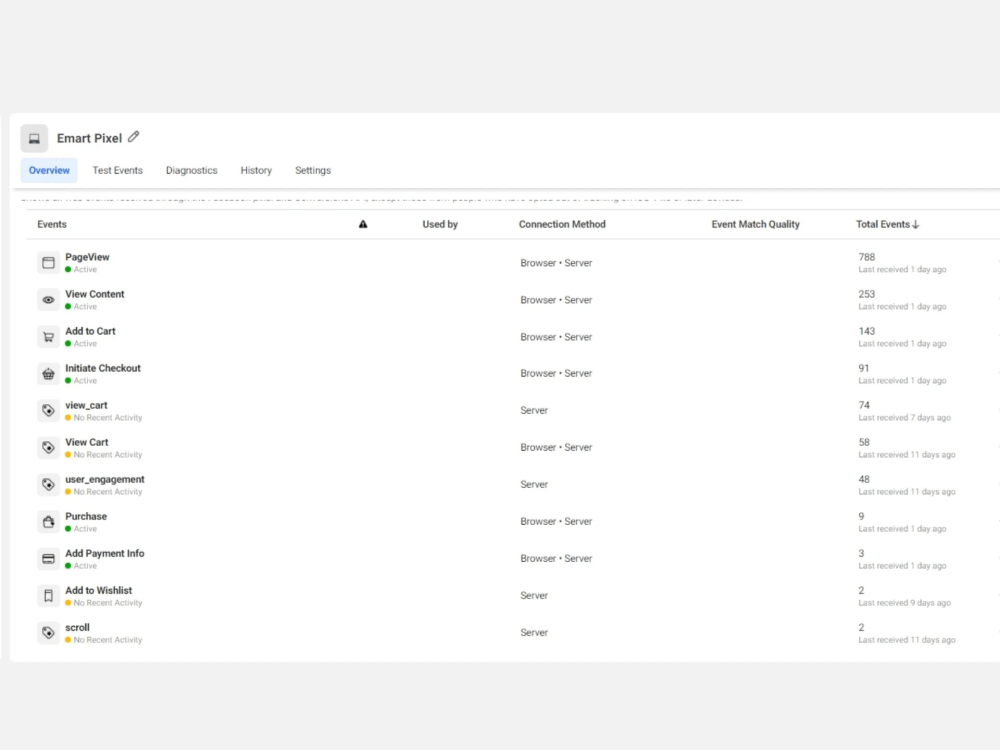Select the Add to Cart event
Viewport: 1000px width, 750px height.
pyautogui.click(x=90, y=331)
